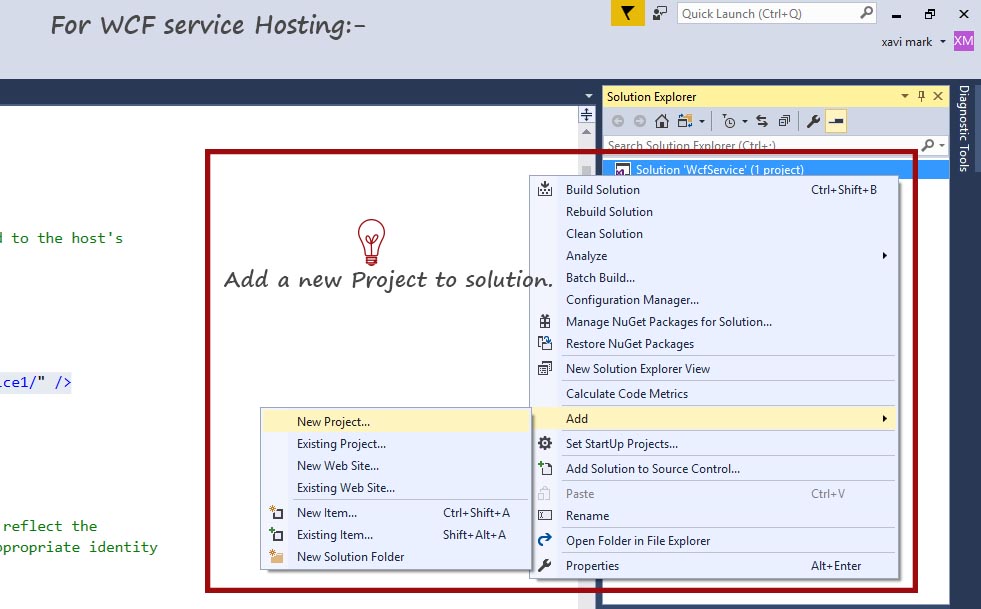Click the Collapse All icon
Viewport: 981px width, 609px height.
click(x=784, y=121)
